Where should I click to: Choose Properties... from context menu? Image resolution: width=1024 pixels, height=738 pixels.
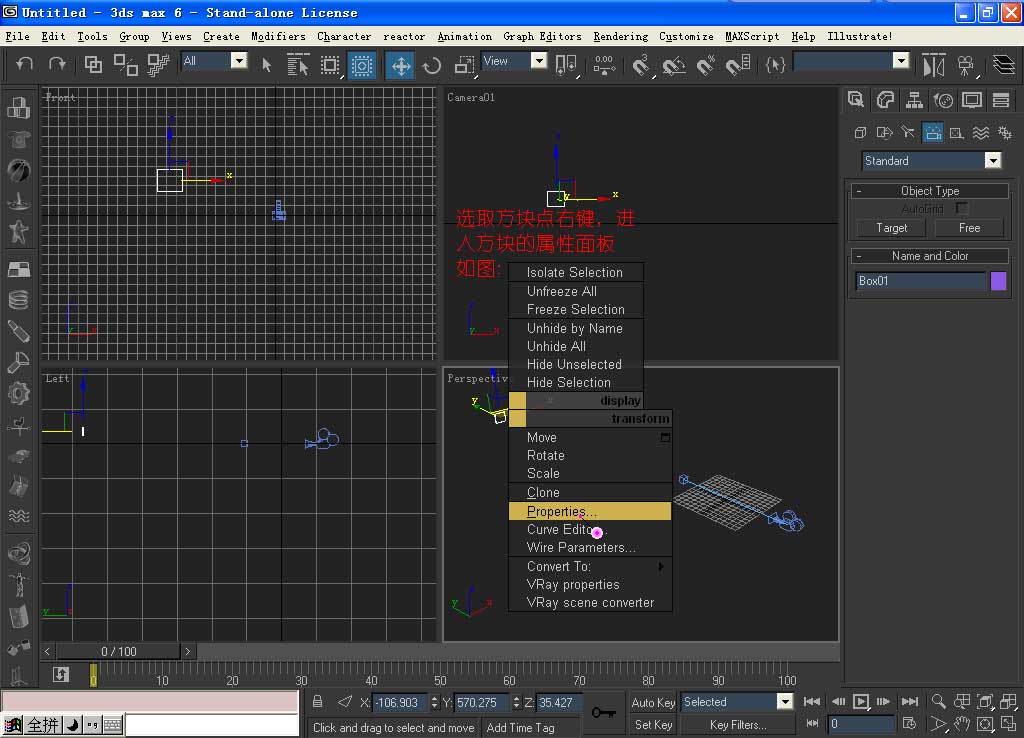click(x=590, y=511)
